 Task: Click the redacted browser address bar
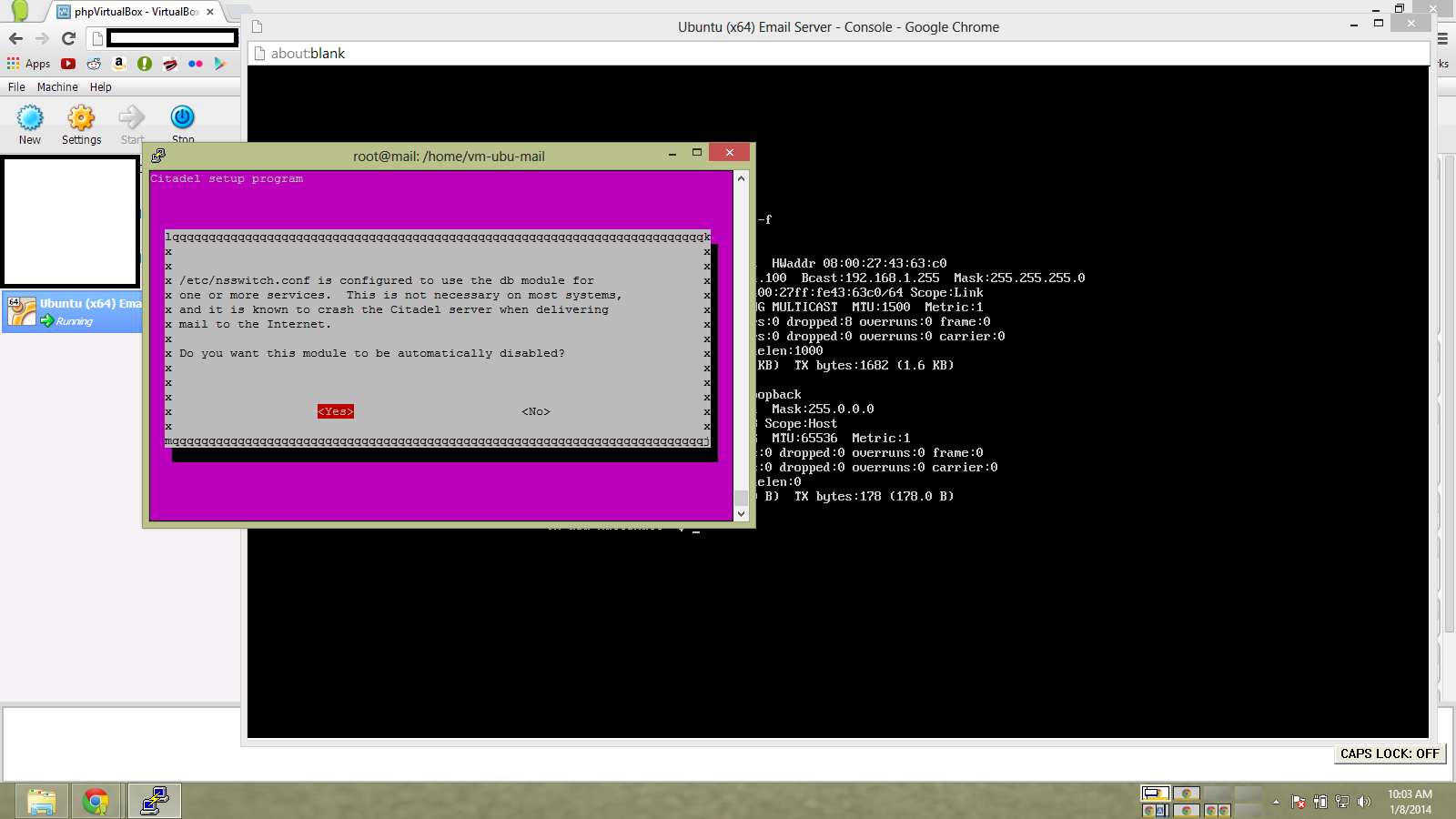point(172,38)
